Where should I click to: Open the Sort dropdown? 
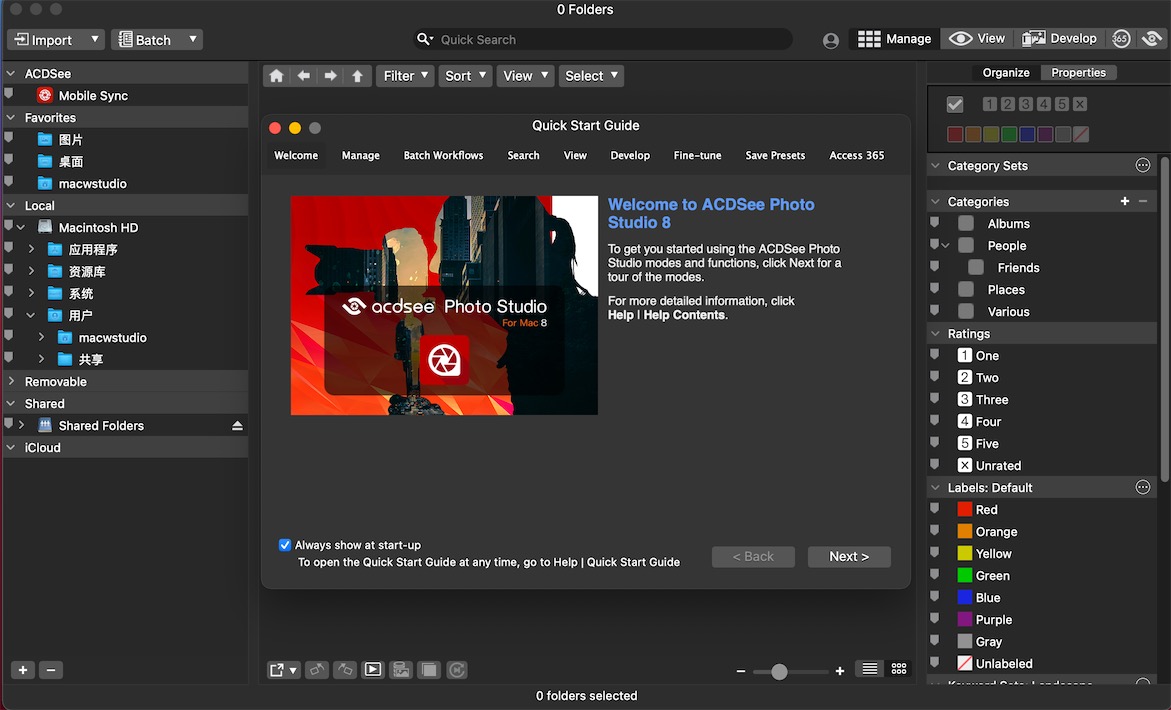point(465,75)
